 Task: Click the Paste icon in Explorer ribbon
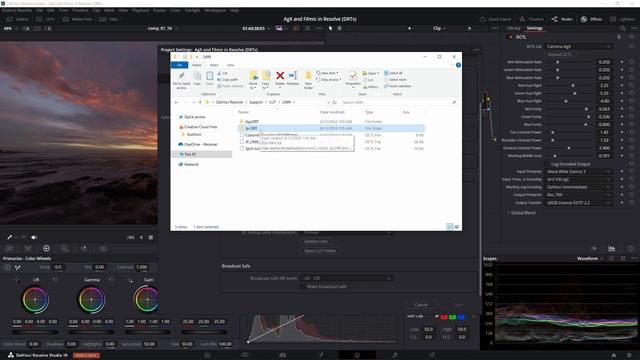[x=209, y=76]
